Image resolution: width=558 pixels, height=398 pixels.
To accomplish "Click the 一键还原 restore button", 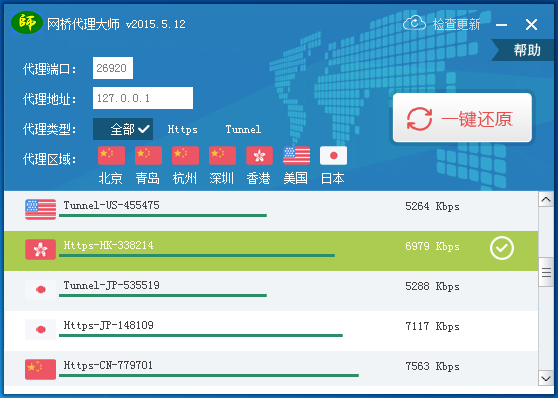I will 462,118.
